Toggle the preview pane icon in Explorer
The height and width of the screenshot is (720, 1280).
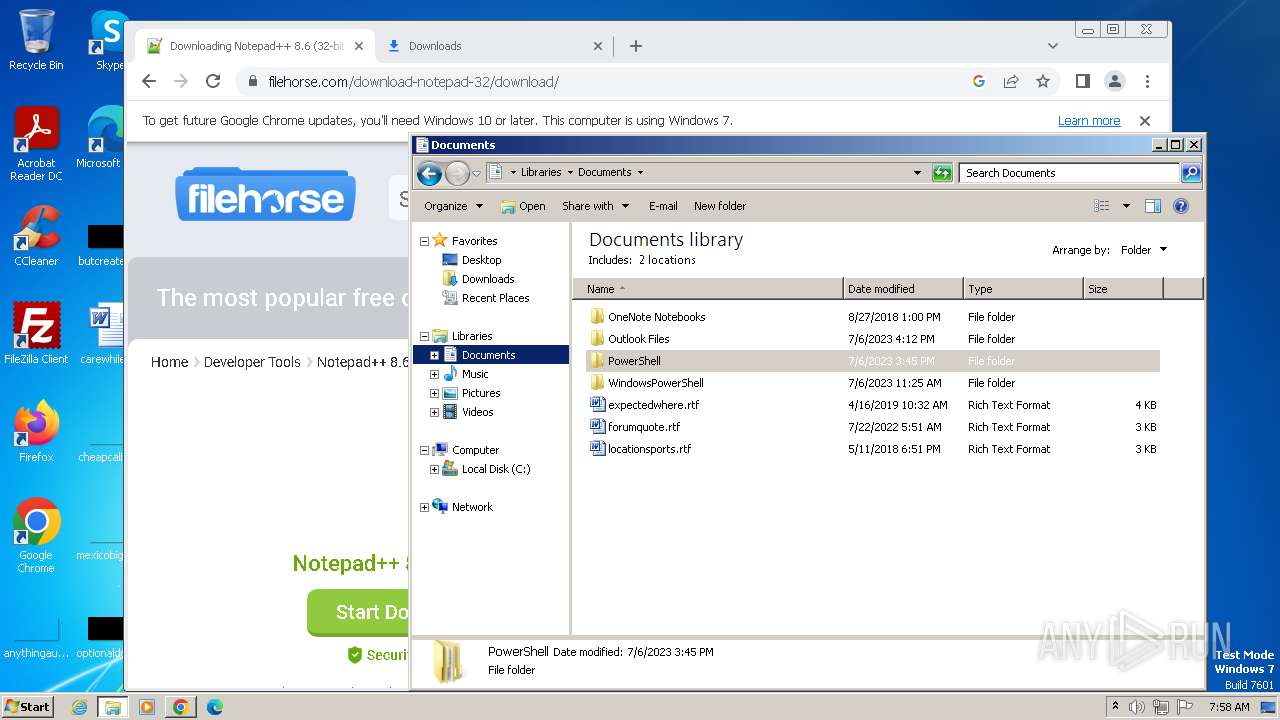[x=1152, y=206]
